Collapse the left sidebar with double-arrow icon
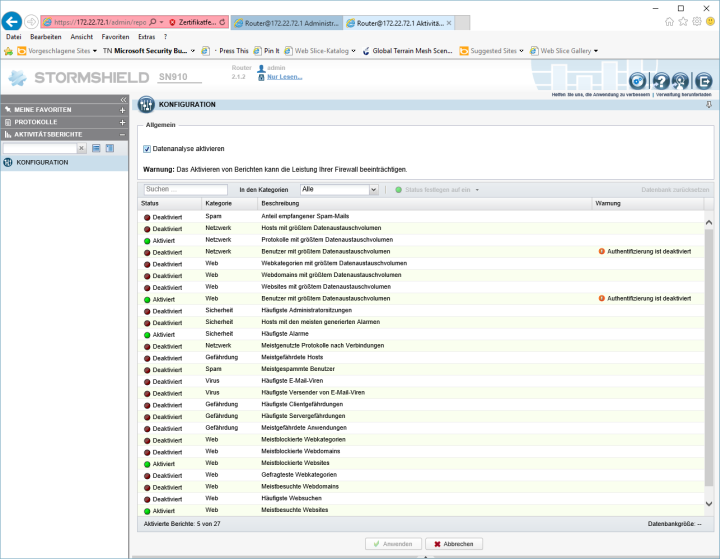Screen dimensions: 720x559 click(123, 100)
